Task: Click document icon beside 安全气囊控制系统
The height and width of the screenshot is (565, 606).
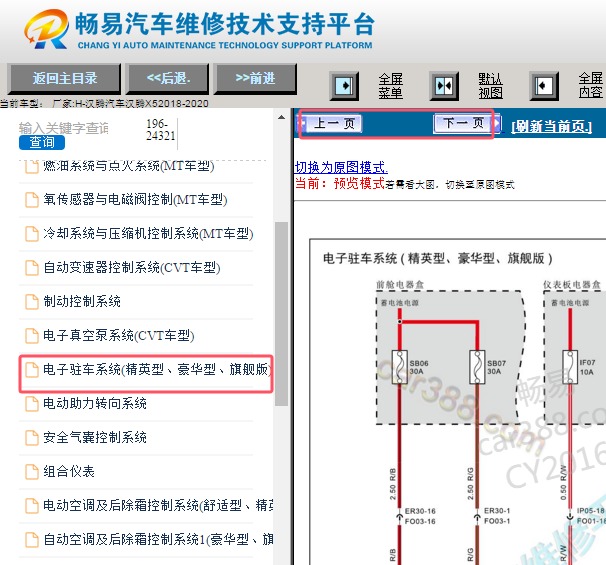Action: (32, 438)
